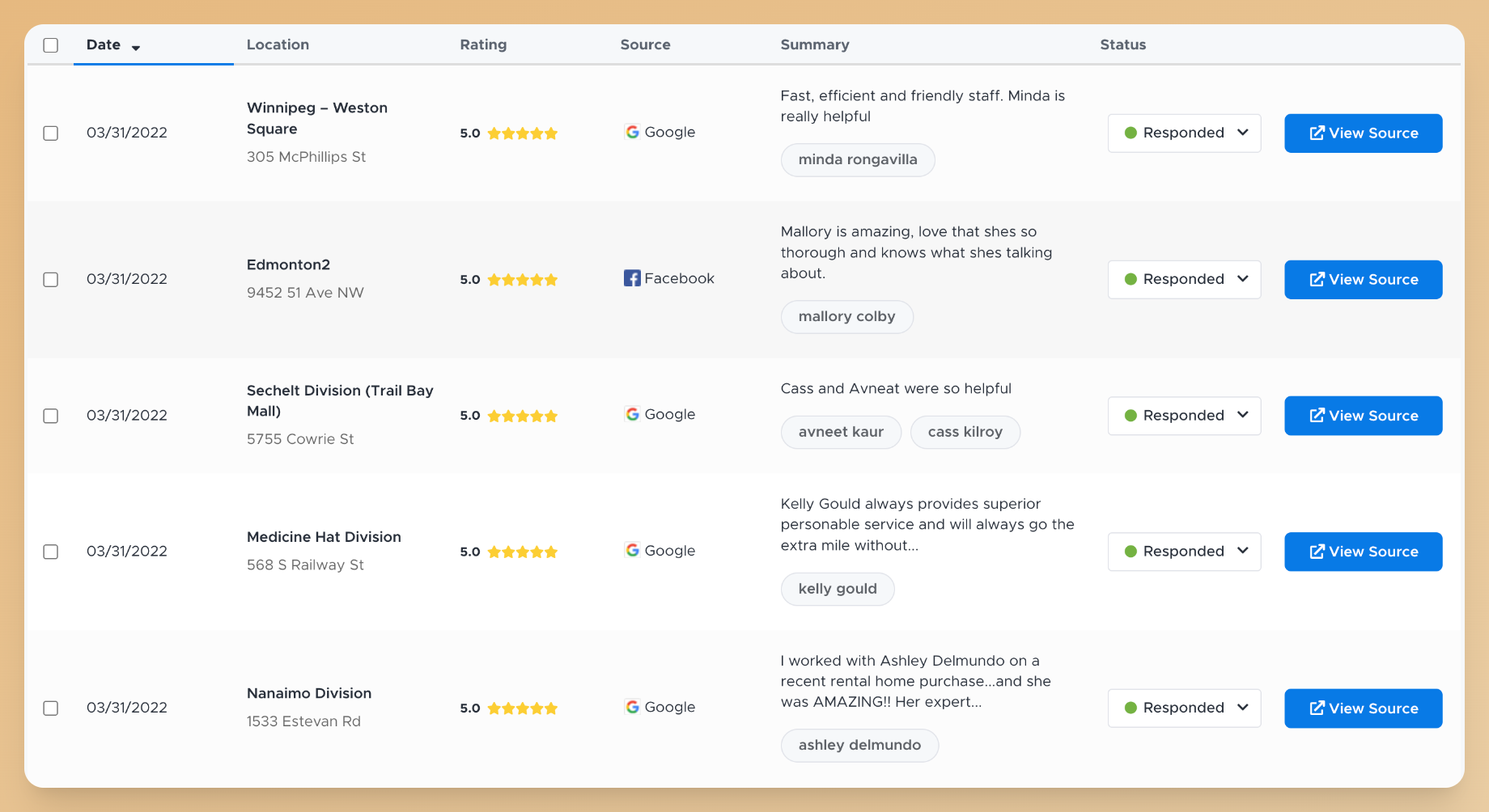Screen dimensions: 1489x812
Task: Select the 'cass kilroy' tag chip
Action: (x=965, y=432)
